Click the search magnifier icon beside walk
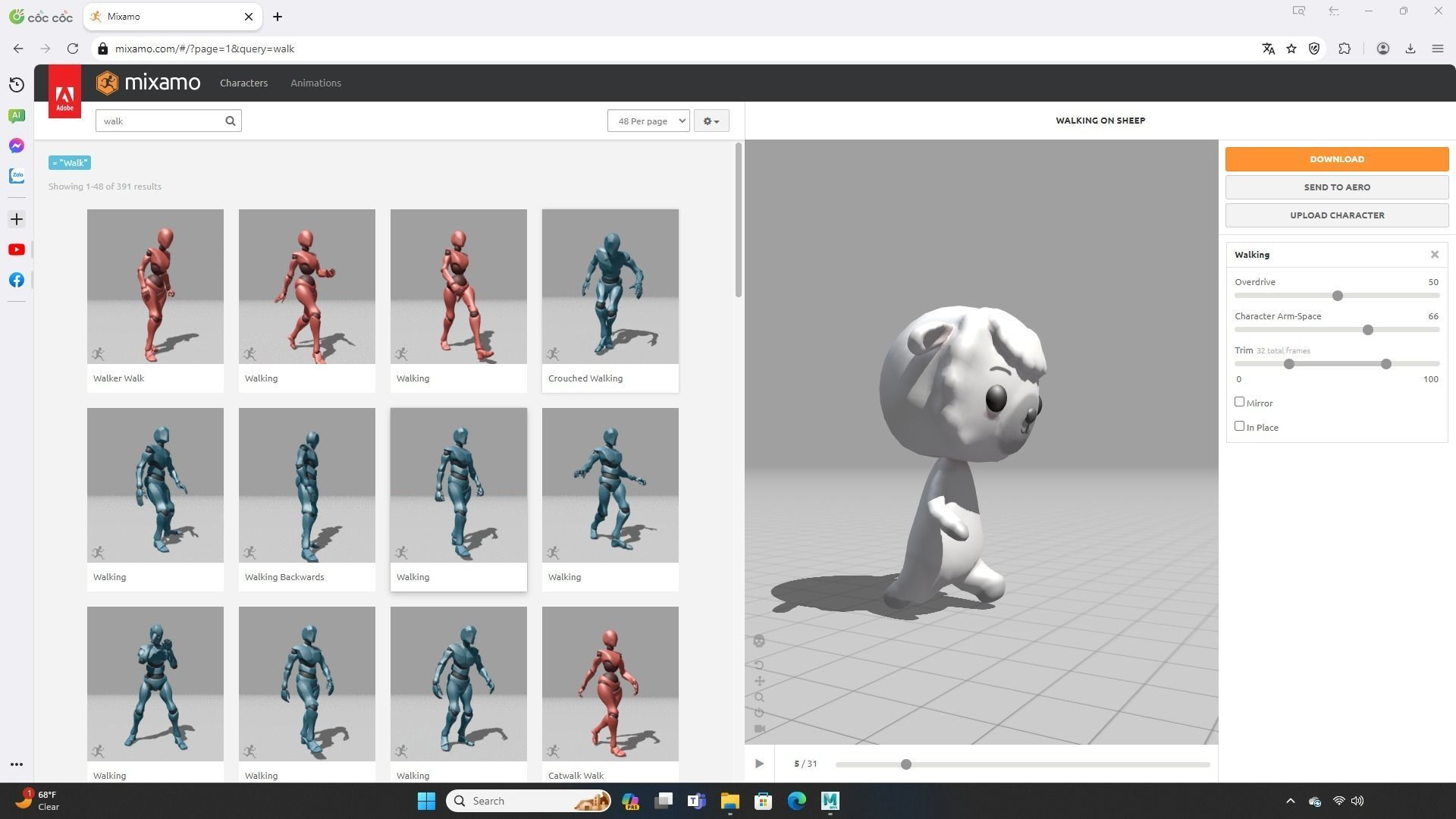Viewport: 1456px width, 819px height. pyautogui.click(x=231, y=121)
